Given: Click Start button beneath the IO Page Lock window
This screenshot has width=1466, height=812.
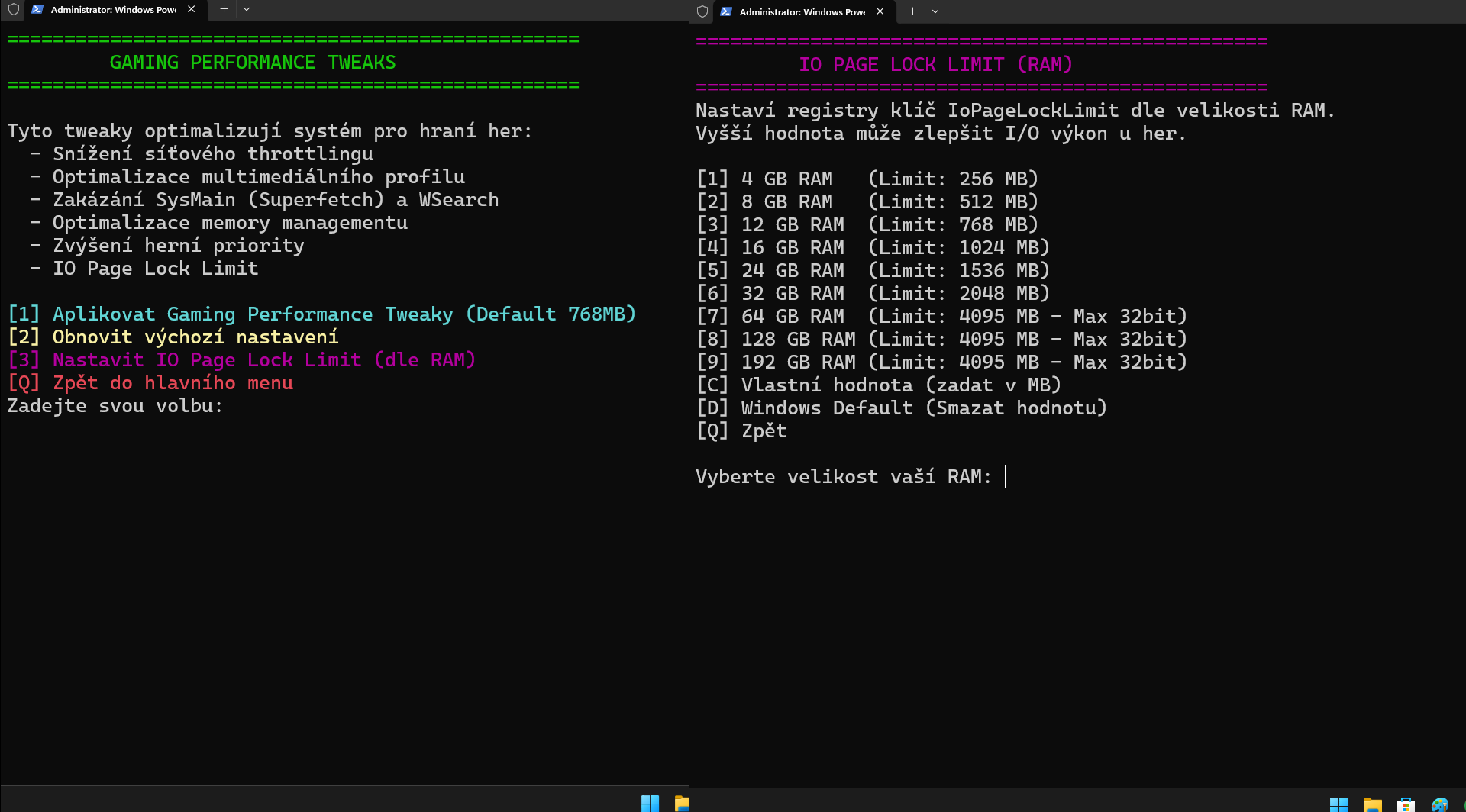Looking at the screenshot, I should pyautogui.click(x=1338, y=804).
